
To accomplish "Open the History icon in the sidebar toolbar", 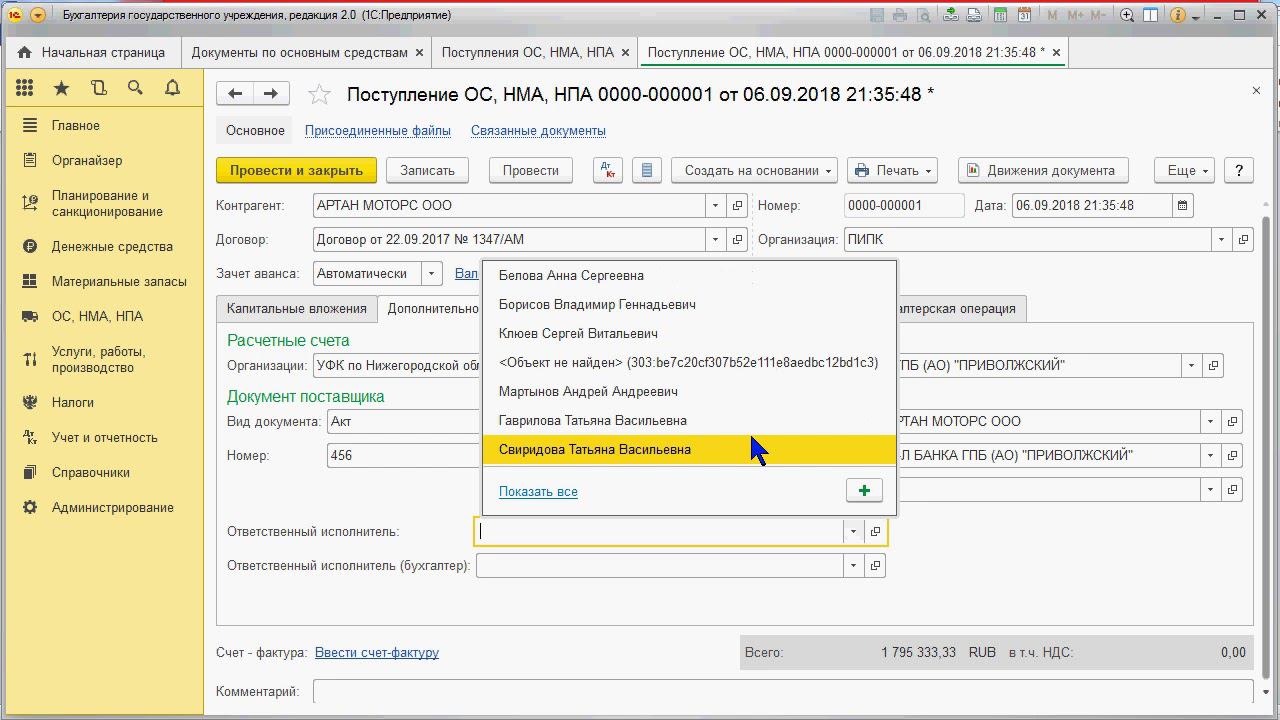I will tap(98, 88).
